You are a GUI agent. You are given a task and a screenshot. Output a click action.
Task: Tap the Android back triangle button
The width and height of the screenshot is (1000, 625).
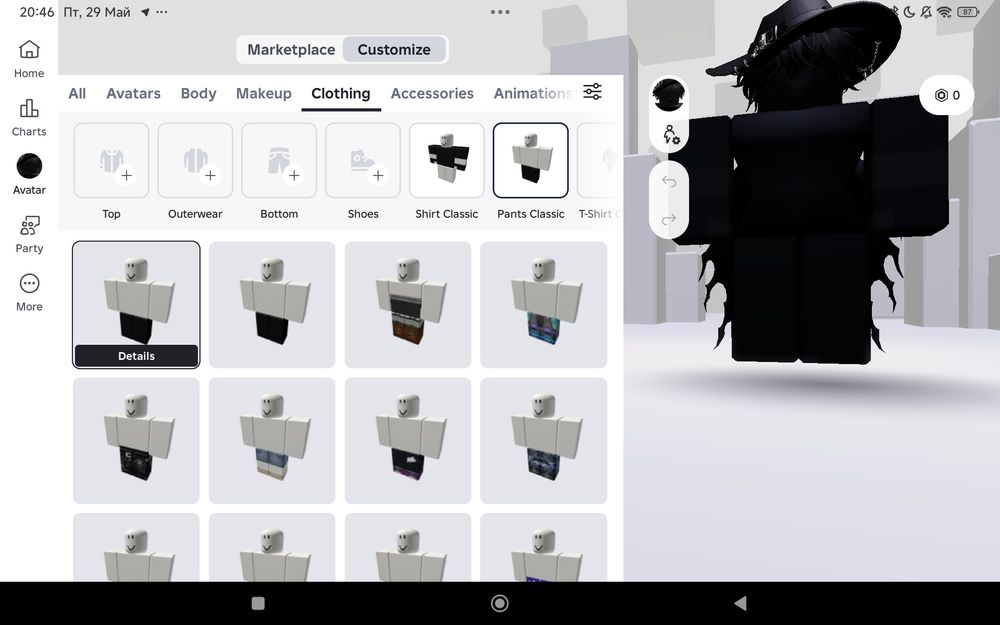tap(740, 603)
